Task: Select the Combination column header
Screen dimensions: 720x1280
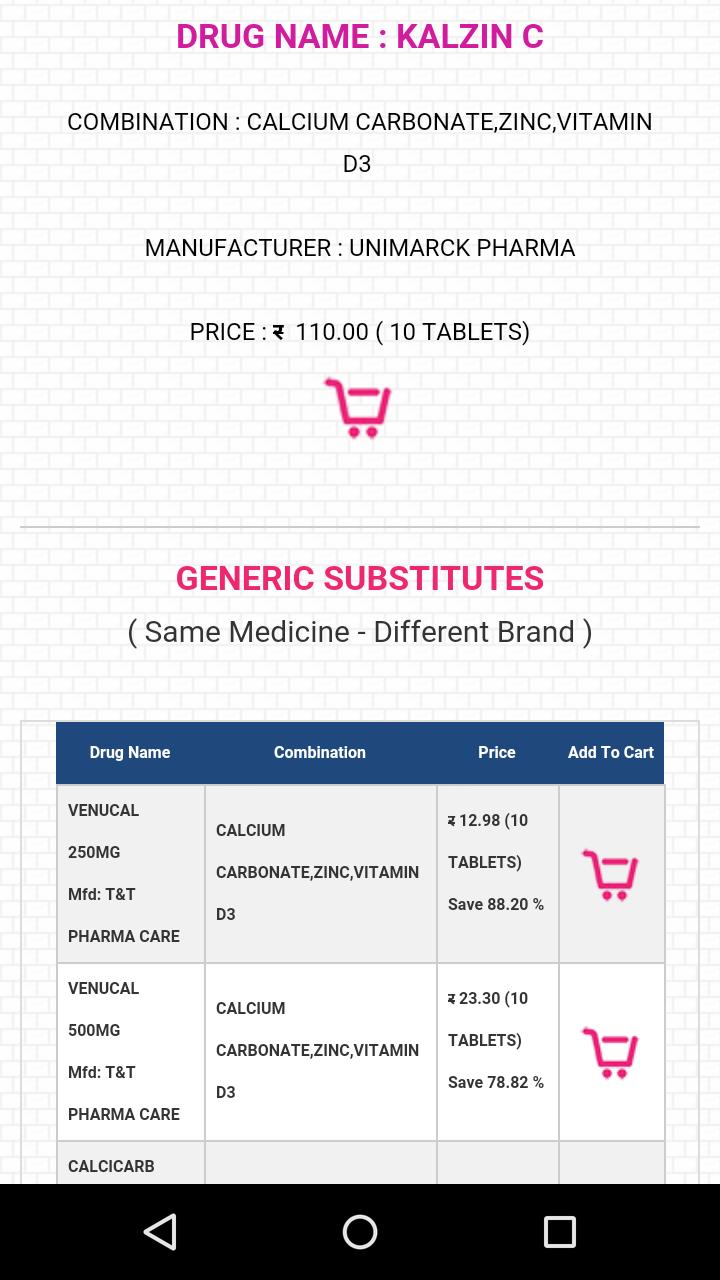Action: point(320,753)
